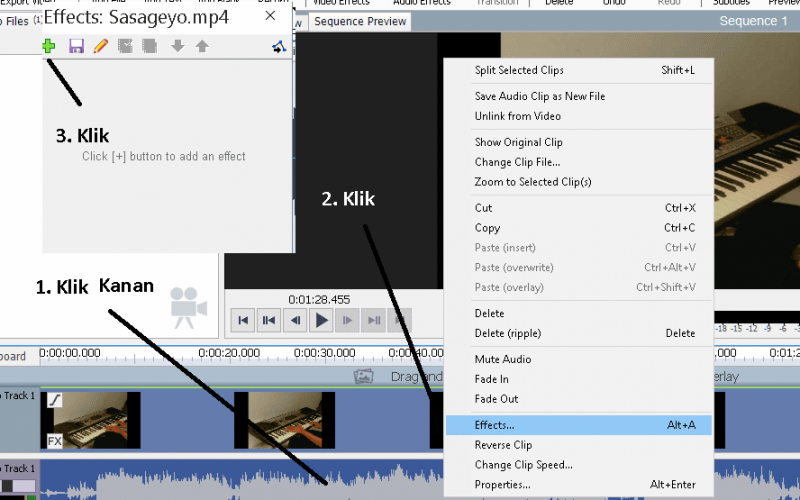Select Split Selected Clips

579,70
